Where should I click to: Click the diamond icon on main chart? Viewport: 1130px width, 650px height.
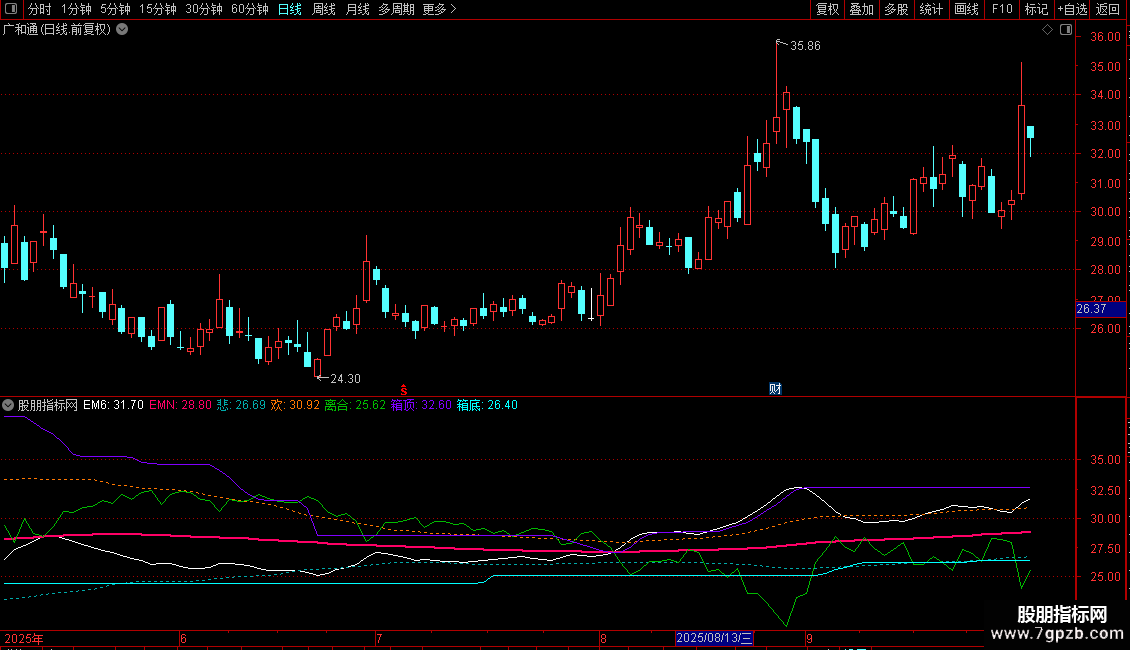[1047, 30]
